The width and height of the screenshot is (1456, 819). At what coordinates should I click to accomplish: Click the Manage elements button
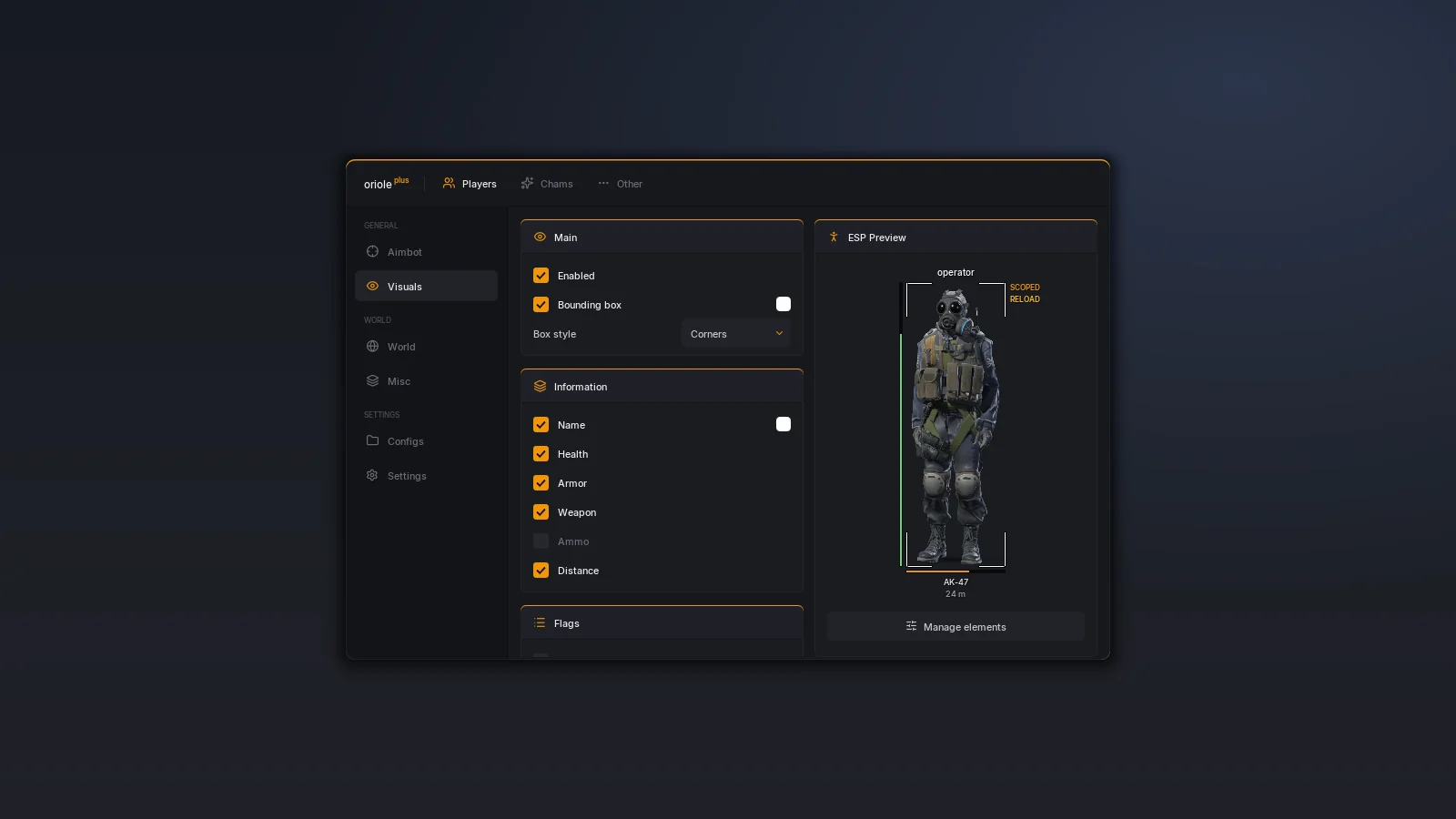pos(955,627)
